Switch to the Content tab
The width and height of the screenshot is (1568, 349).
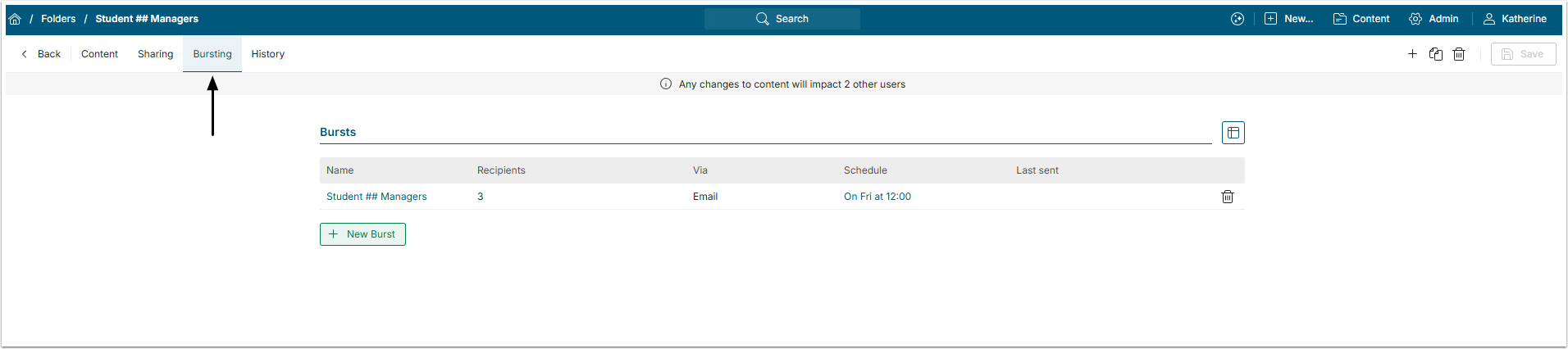pos(99,54)
